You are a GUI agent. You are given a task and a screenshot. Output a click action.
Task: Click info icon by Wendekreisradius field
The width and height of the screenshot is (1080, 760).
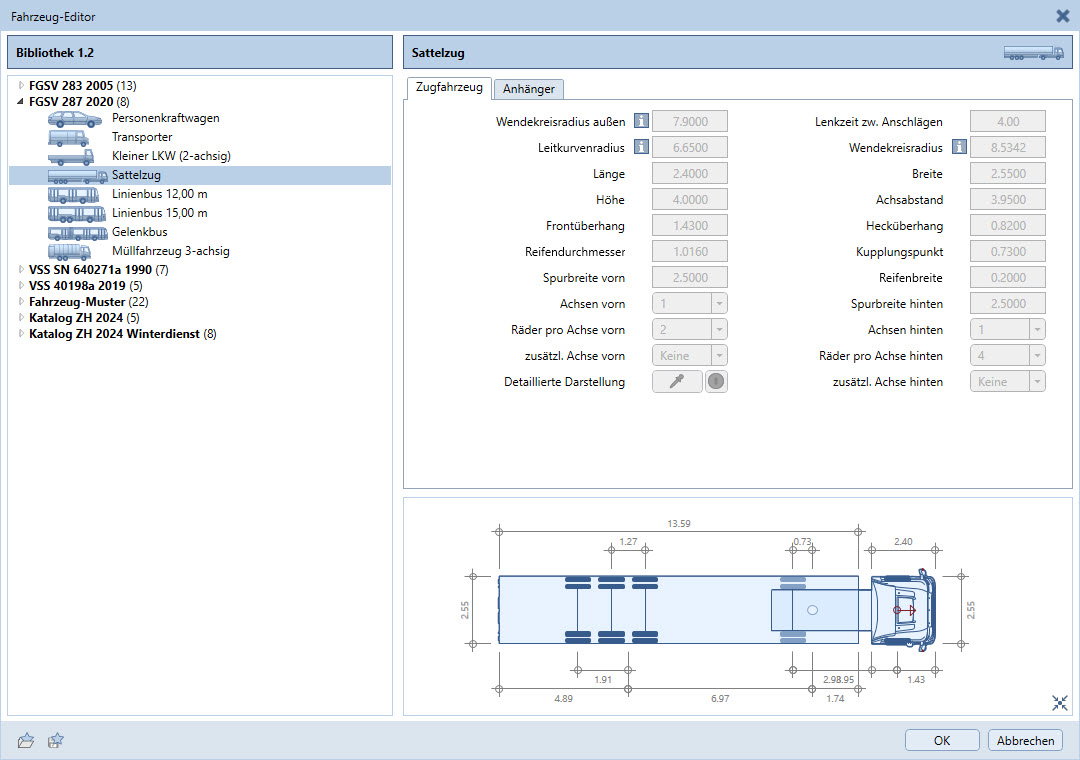[959, 148]
